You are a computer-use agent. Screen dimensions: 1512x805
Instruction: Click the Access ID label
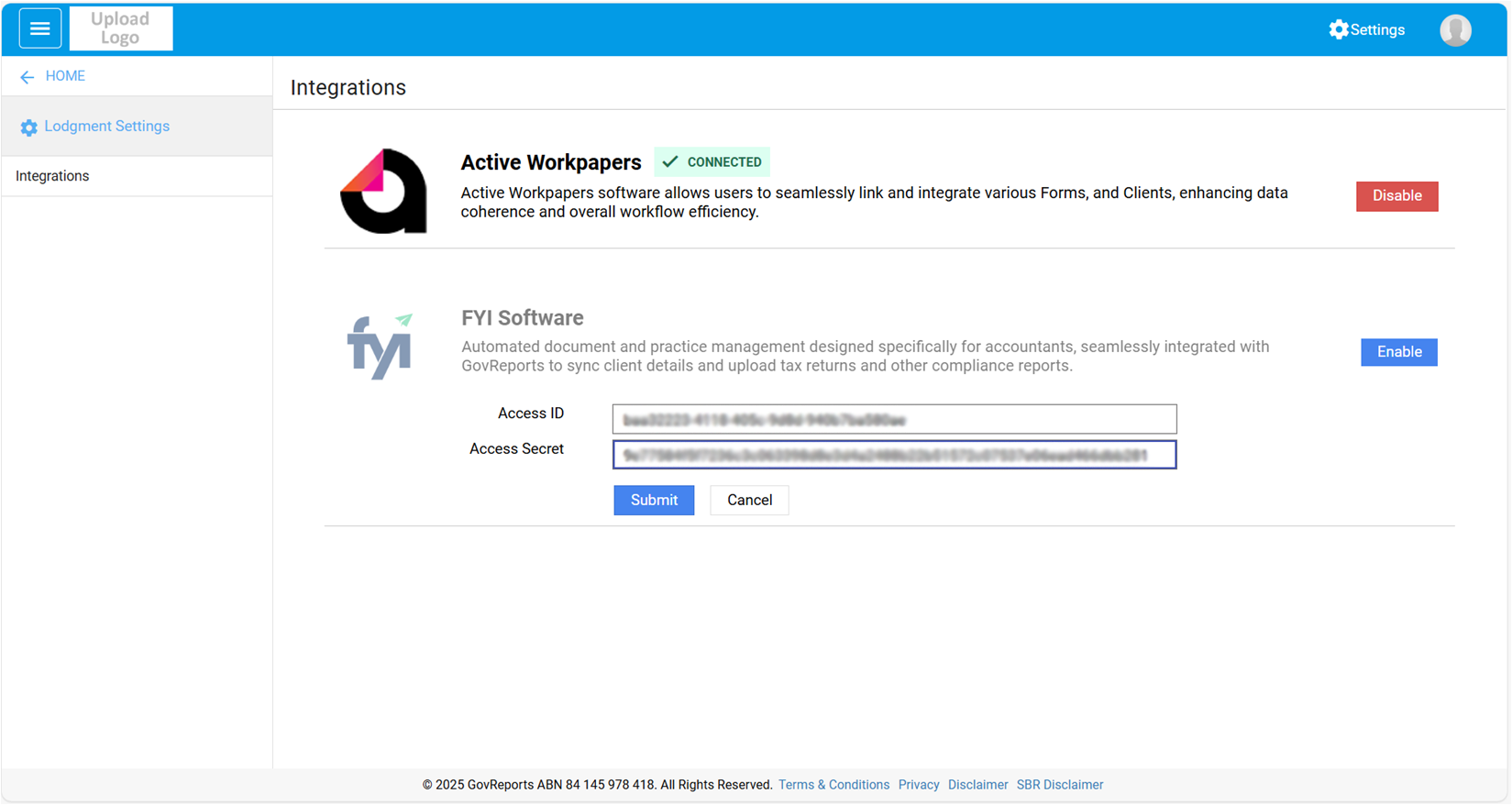(x=531, y=414)
